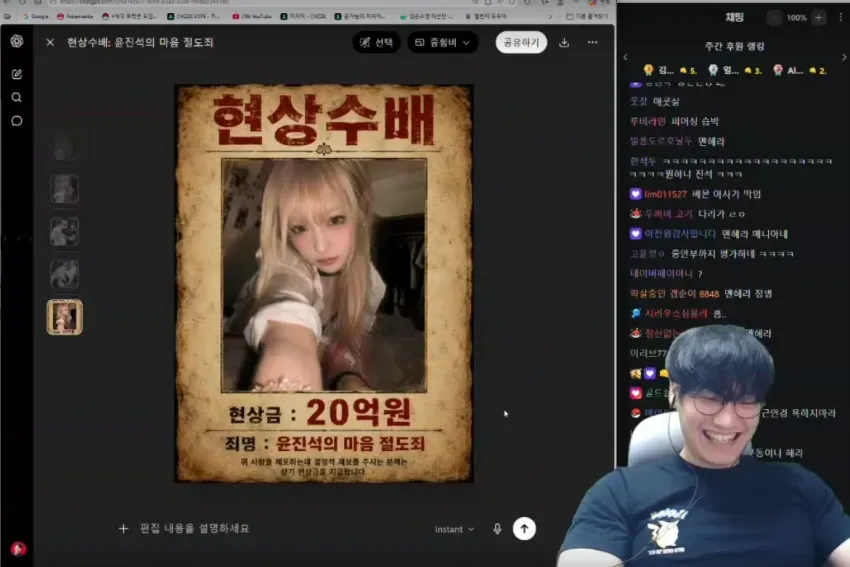The width and height of the screenshot is (850, 567).
Task: Send edit prompt with up-arrow button
Action: tap(524, 529)
